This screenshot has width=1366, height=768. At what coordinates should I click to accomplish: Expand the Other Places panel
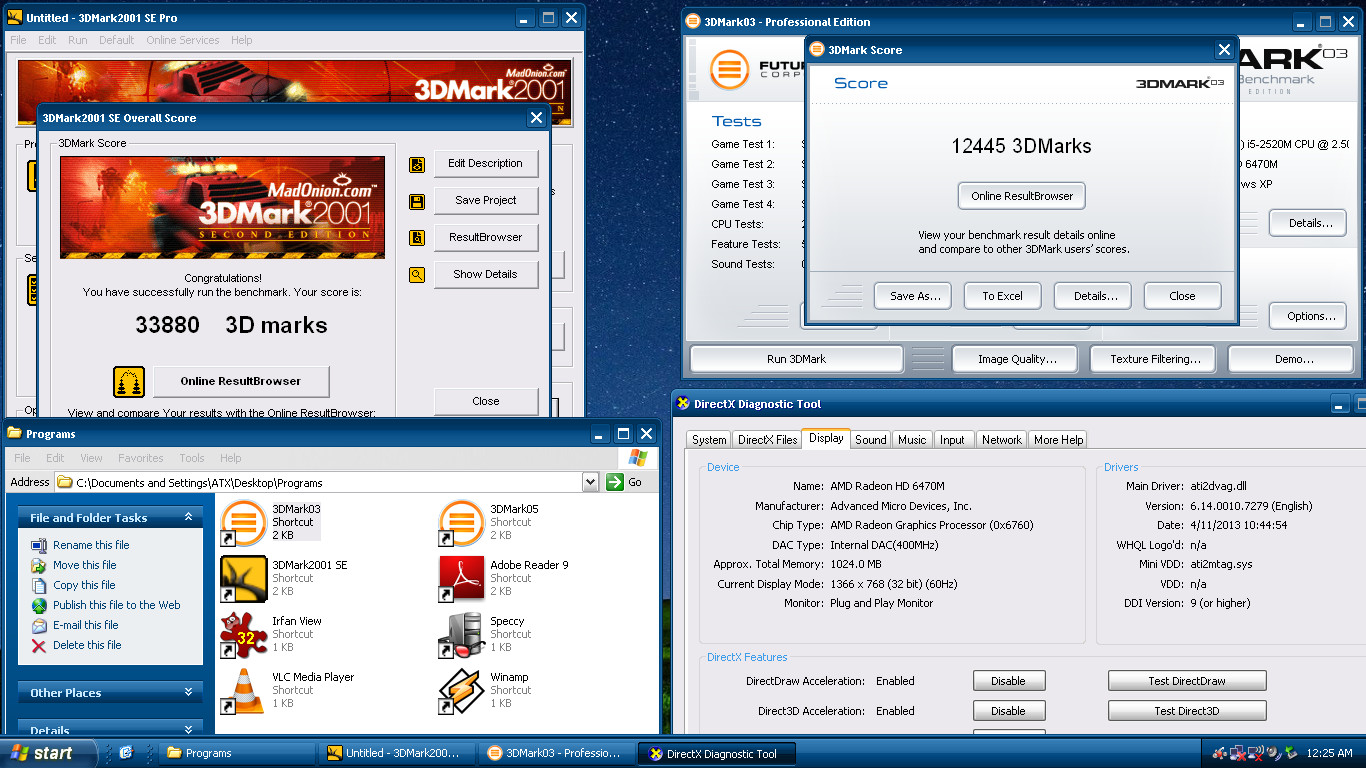[188, 692]
